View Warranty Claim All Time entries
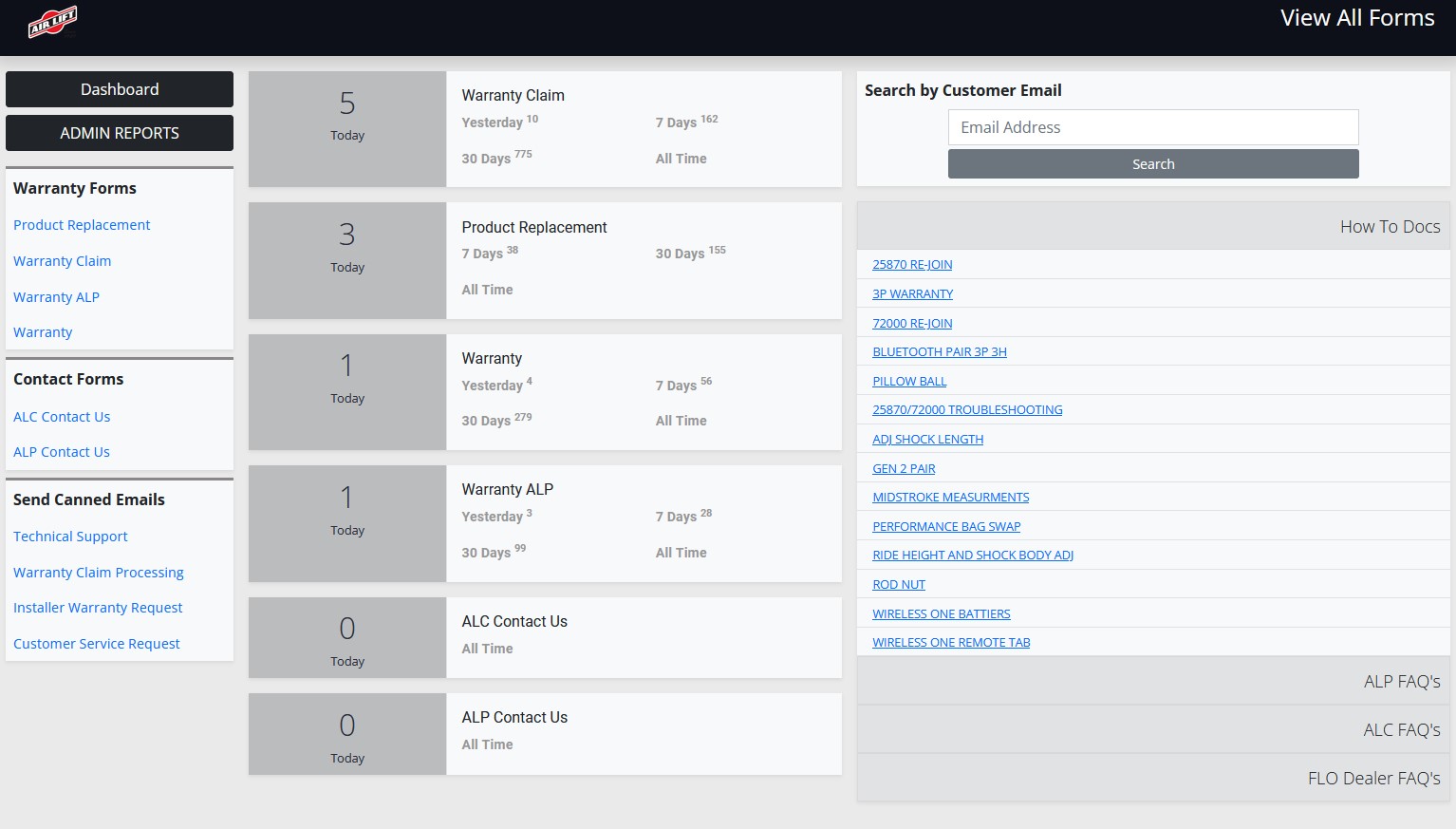1456x829 pixels. pos(681,159)
